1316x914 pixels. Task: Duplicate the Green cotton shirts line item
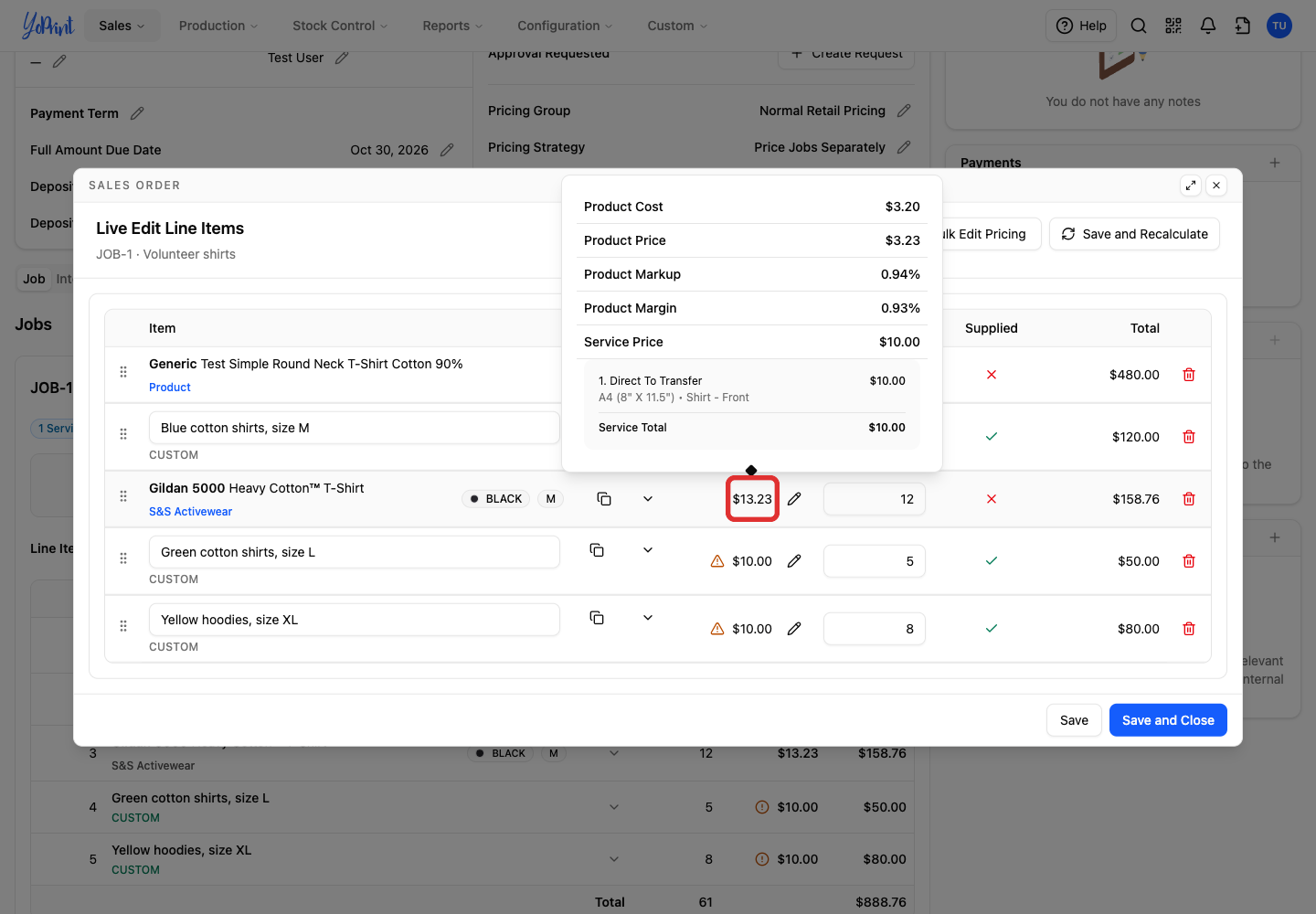(597, 550)
